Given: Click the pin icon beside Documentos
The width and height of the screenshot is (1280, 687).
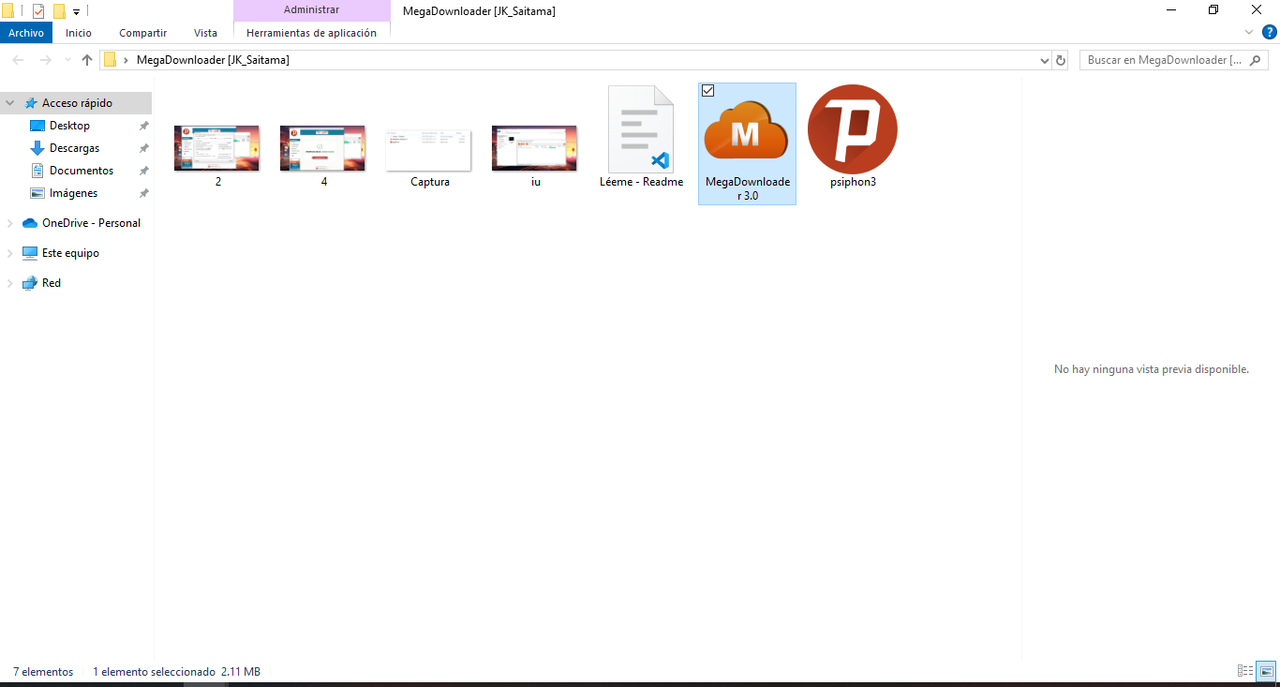Looking at the screenshot, I should click(x=144, y=171).
